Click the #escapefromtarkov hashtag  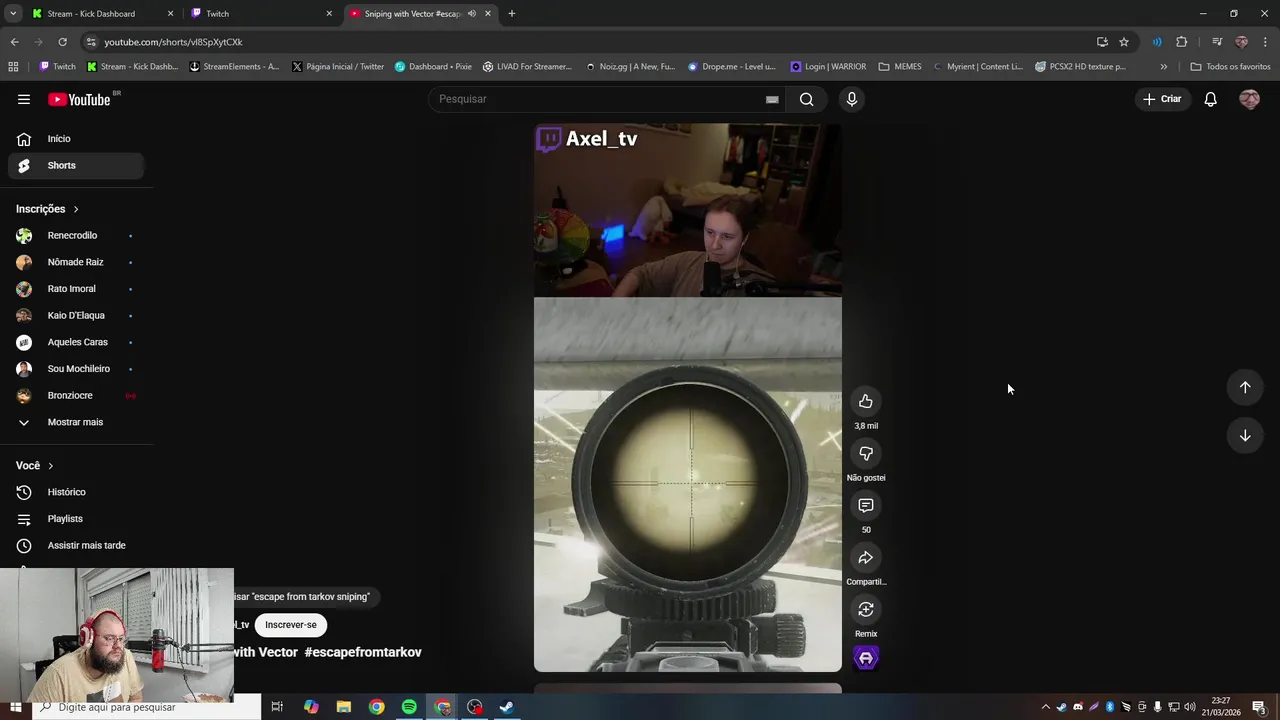pyautogui.click(x=363, y=652)
